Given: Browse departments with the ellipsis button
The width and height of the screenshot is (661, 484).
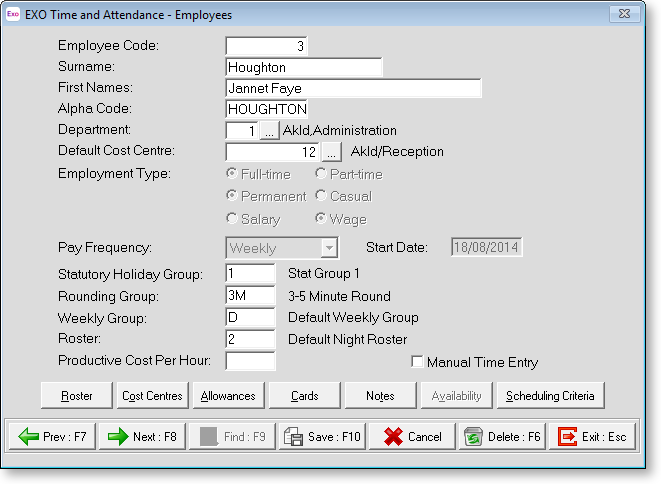Looking at the screenshot, I should click(x=270, y=130).
